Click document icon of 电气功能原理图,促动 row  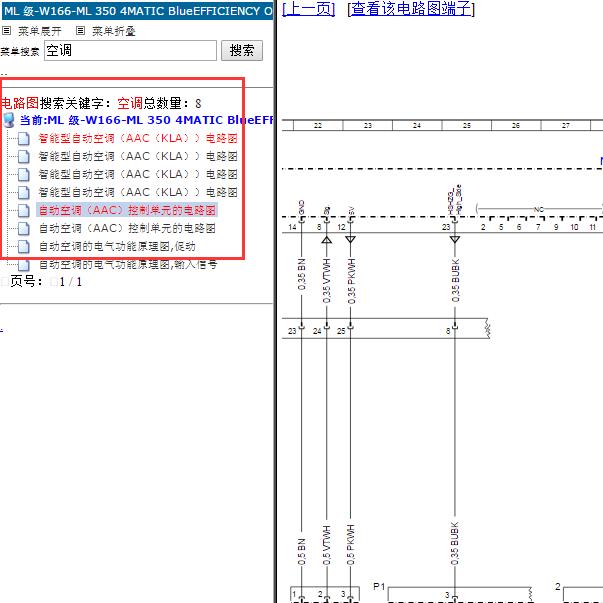click(23, 247)
